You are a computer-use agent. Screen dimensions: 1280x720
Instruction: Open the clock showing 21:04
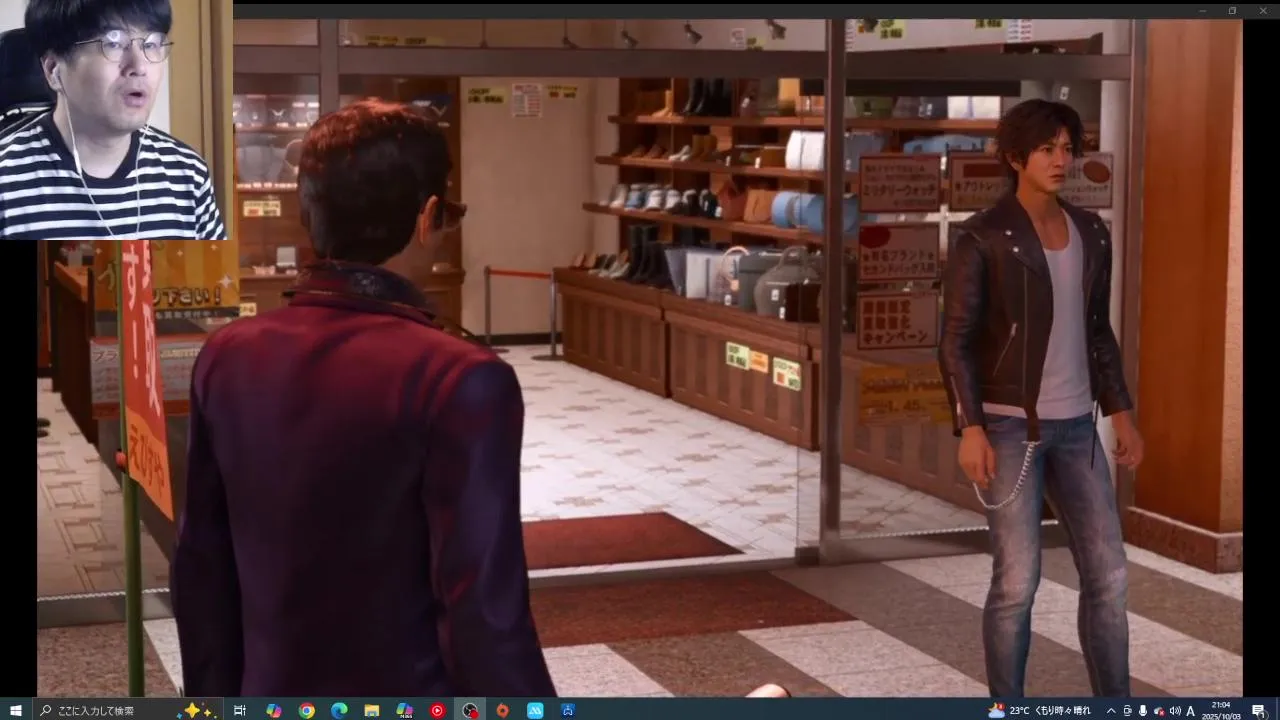click(x=1220, y=710)
